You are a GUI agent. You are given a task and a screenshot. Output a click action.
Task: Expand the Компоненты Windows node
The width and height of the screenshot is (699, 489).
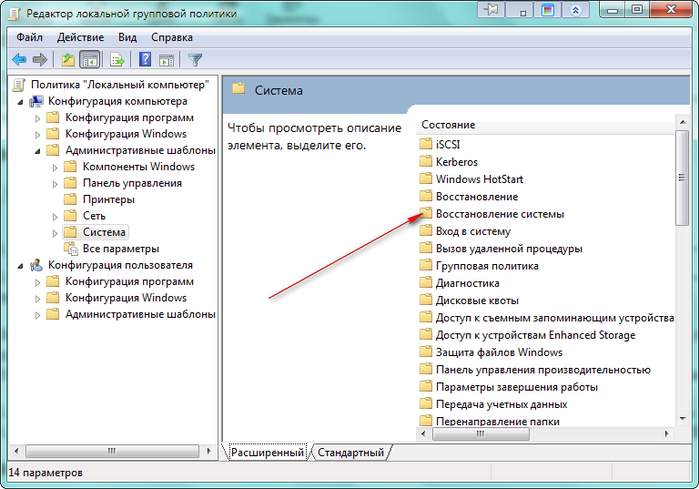(55, 168)
